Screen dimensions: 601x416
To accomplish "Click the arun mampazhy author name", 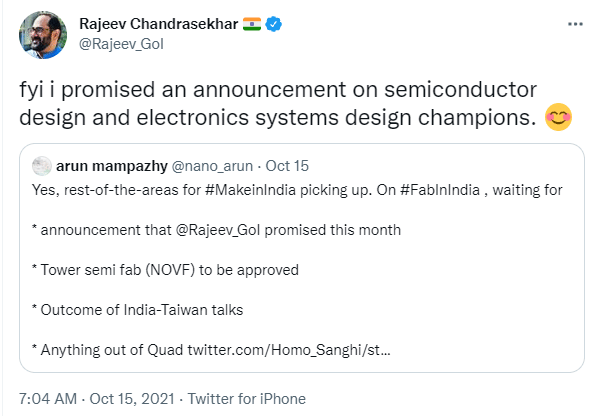I will click(110, 166).
